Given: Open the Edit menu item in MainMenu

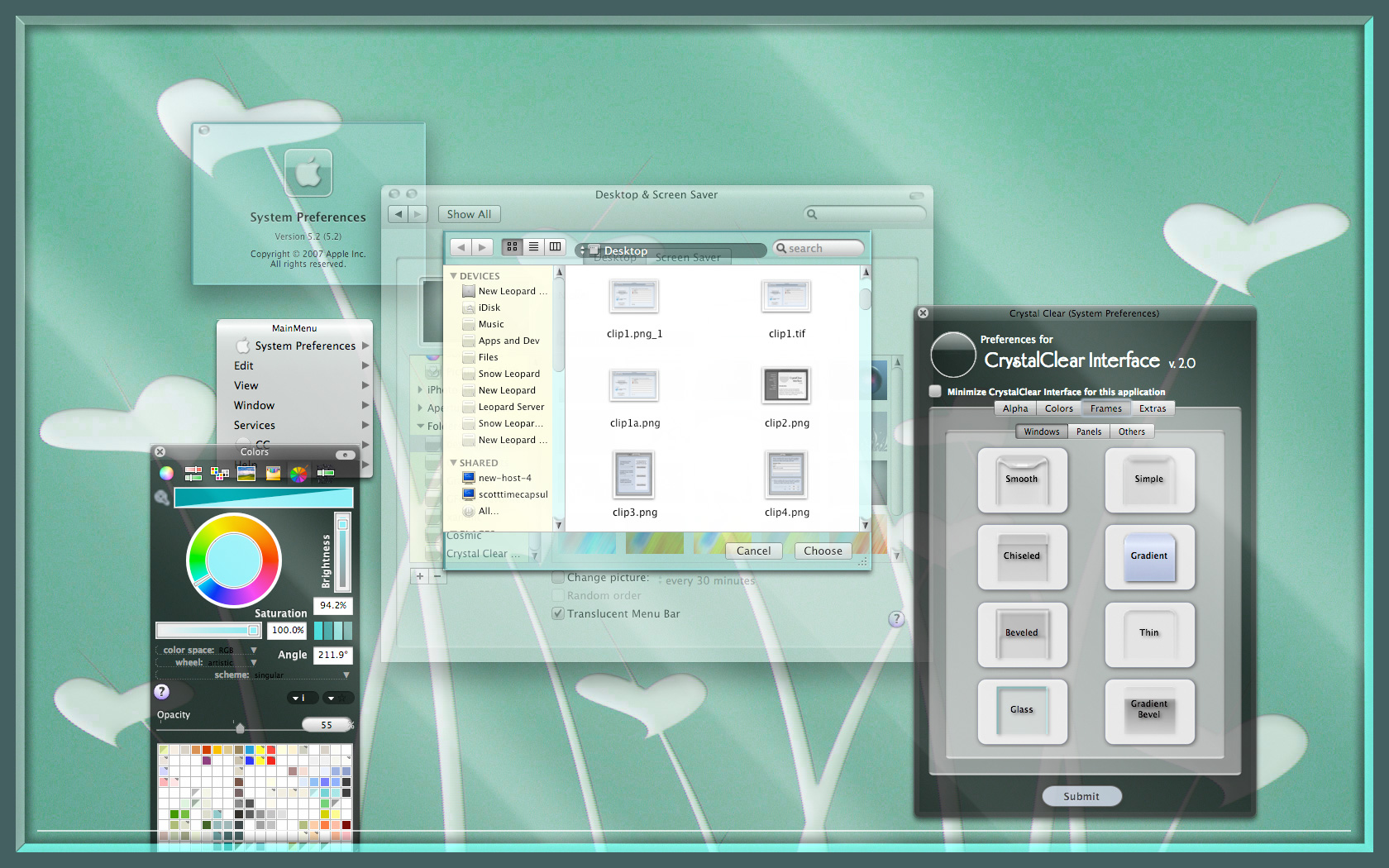Looking at the screenshot, I should click(x=294, y=365).
